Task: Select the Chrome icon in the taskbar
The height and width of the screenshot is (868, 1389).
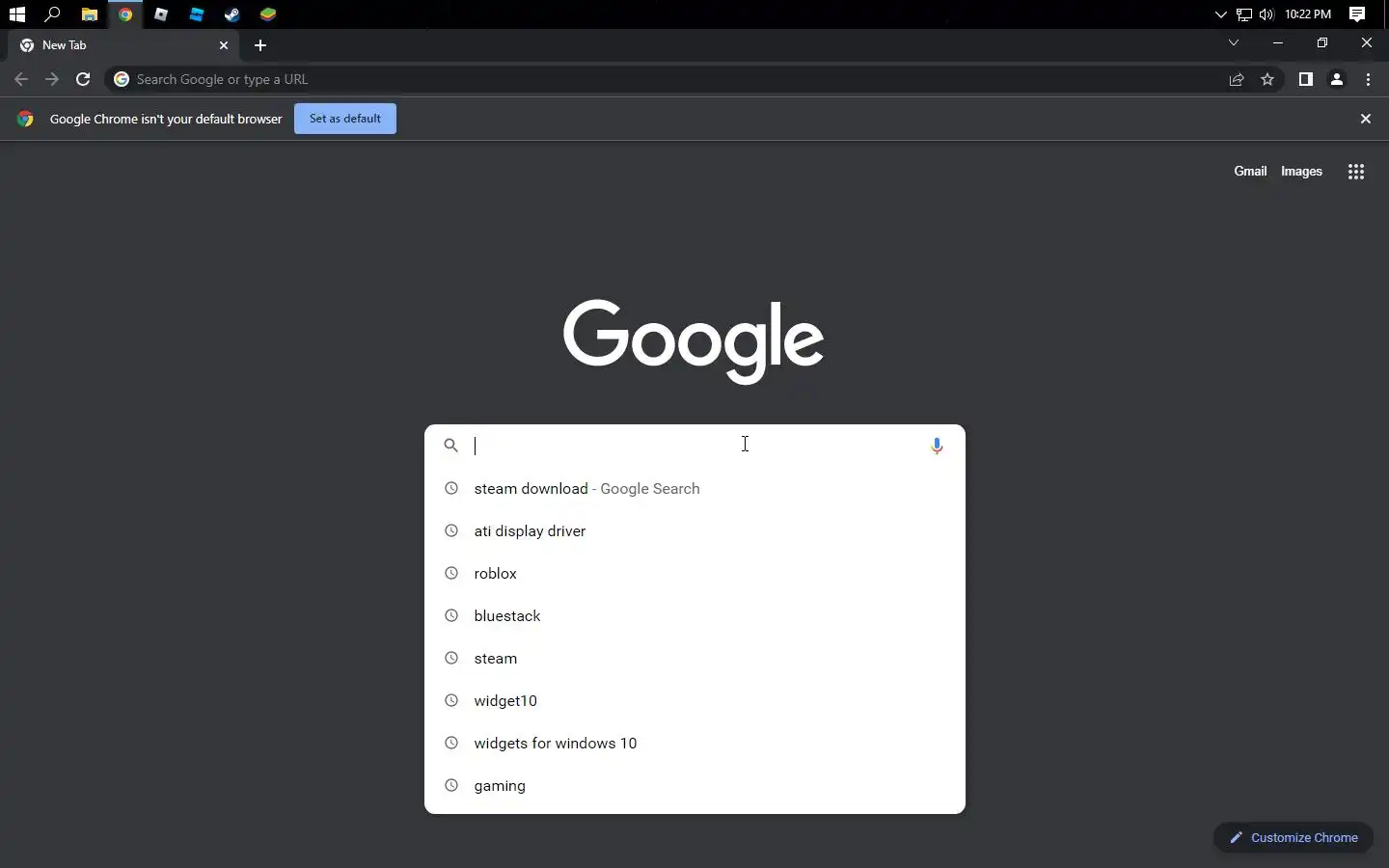Action: click(x=125, y=14)
